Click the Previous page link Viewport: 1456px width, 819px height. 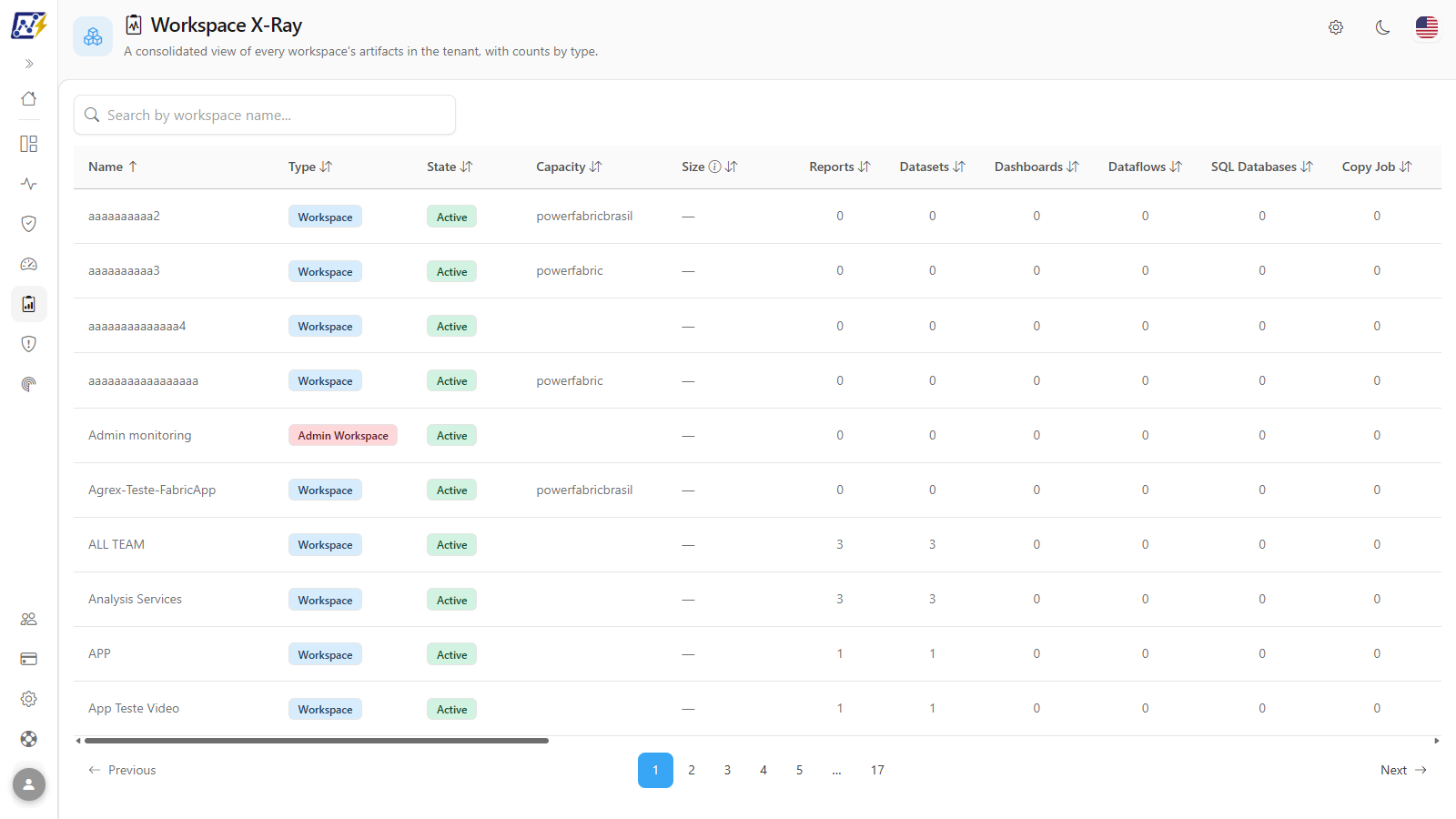tap(122, 770)
